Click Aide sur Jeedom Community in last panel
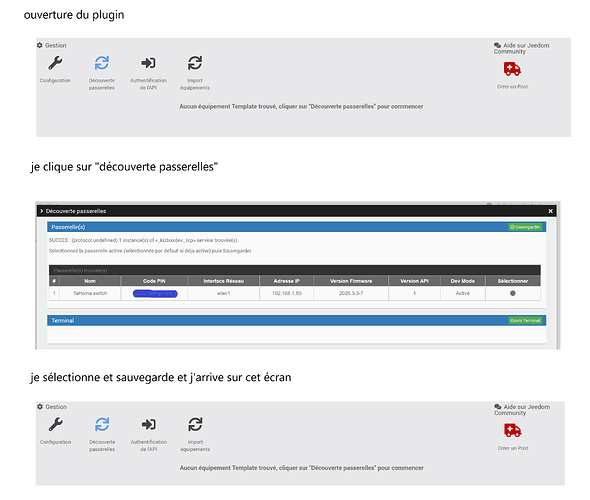Screen dimensions: 590x500 (x=522, y=410)
